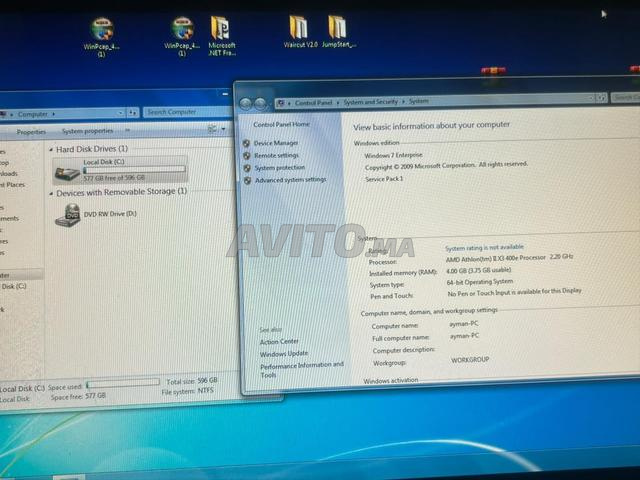Click Properties in Computer window toolbar
The height and width of the screenshot is (480, 640).
(31, 132)
